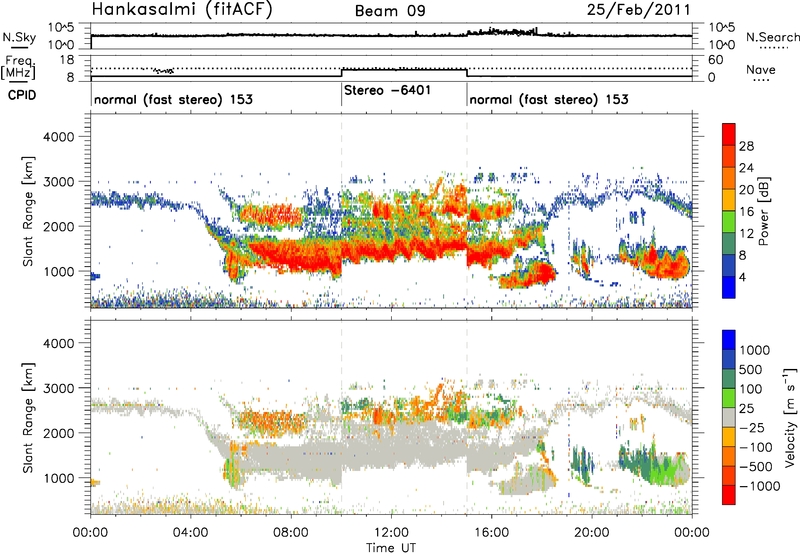The width and height of the screenshot is (800, 554).
Task: Pick the blue top segment of Velocity colorbar
Action: tap(729, 340)
